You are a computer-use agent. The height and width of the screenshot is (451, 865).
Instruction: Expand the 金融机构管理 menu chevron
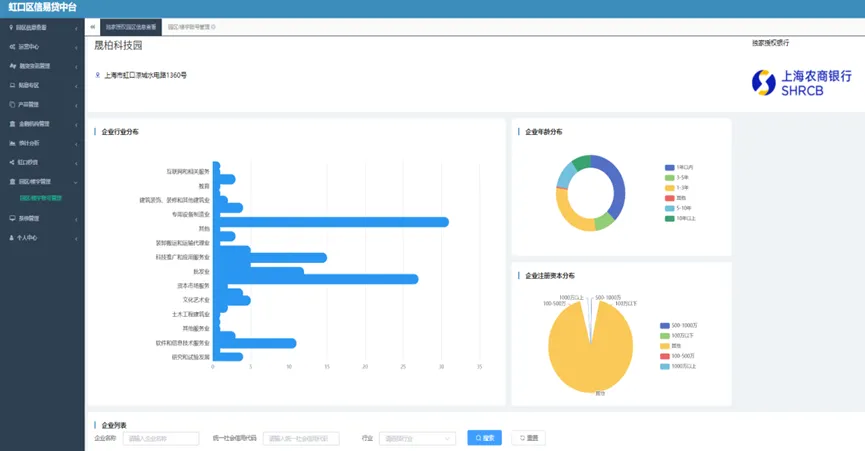pyautogui.click(x=76, y=125)
